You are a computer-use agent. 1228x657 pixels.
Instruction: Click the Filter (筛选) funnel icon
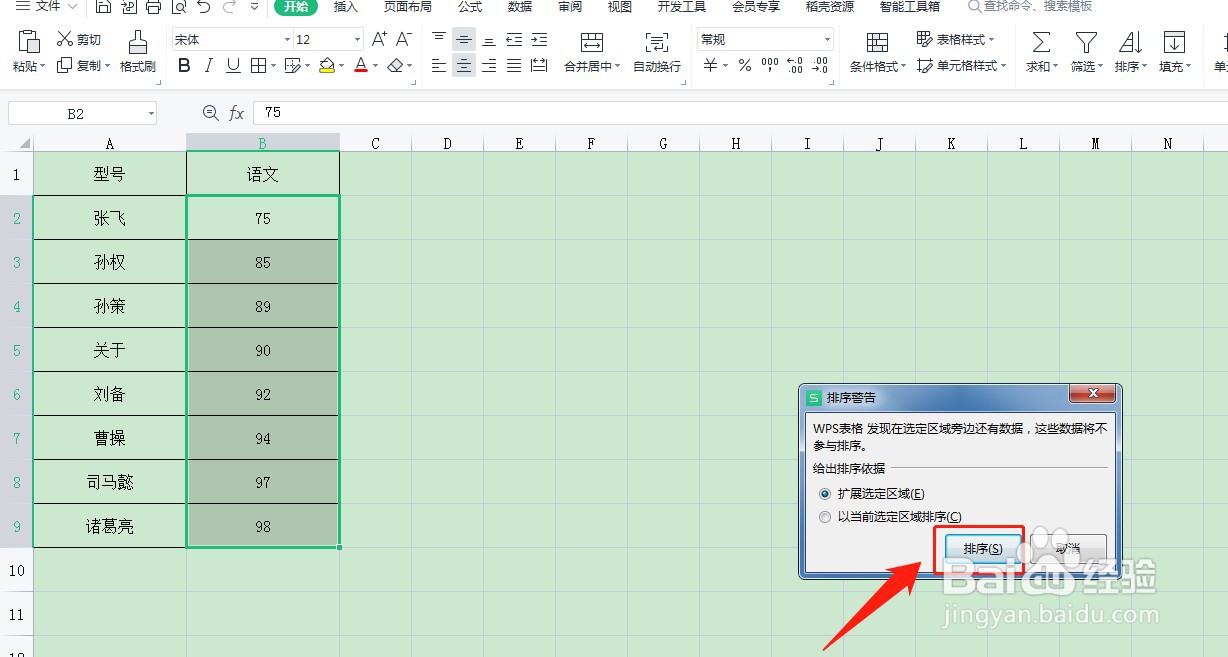1085,42
